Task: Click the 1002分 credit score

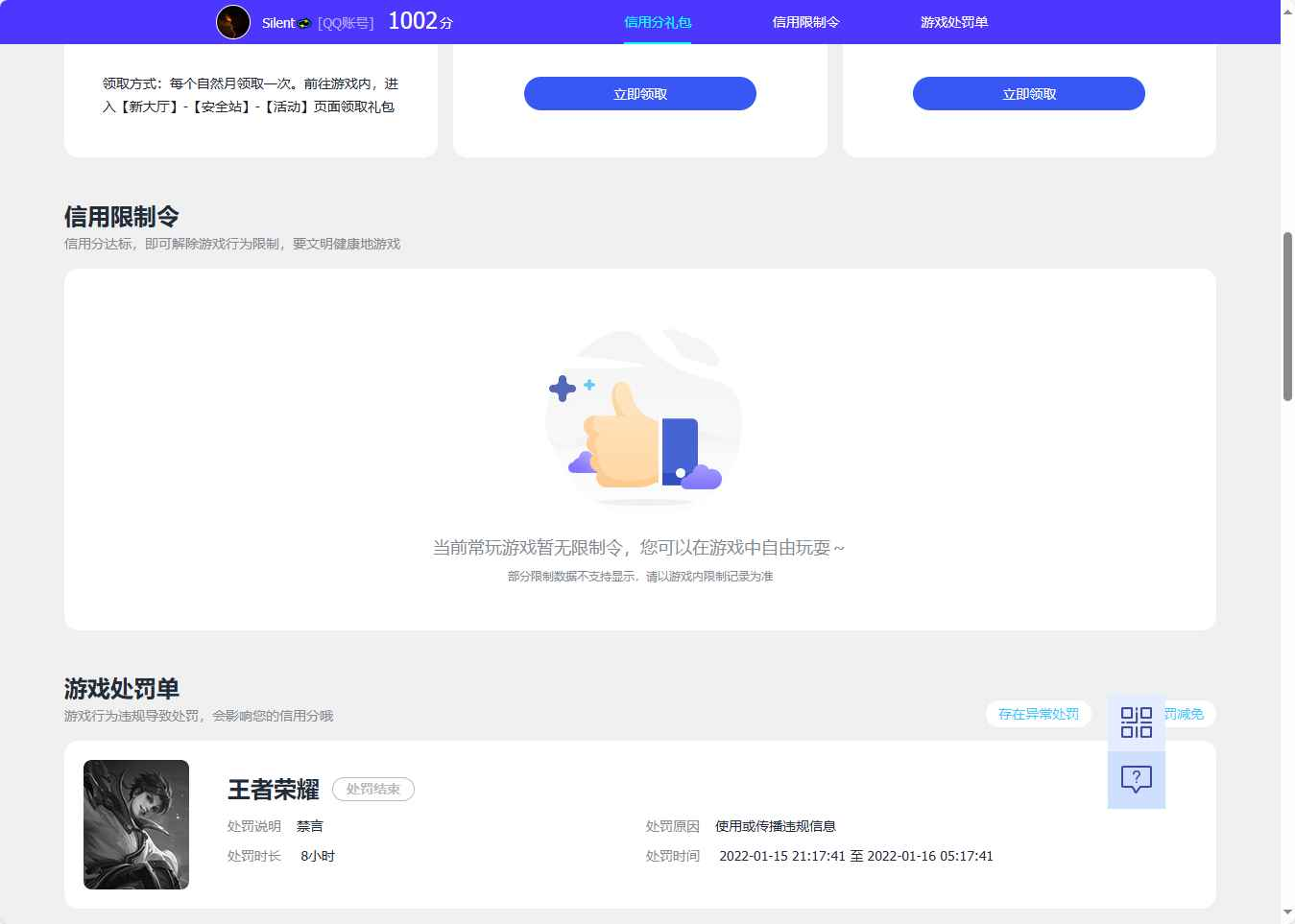Action: point(420,21)
